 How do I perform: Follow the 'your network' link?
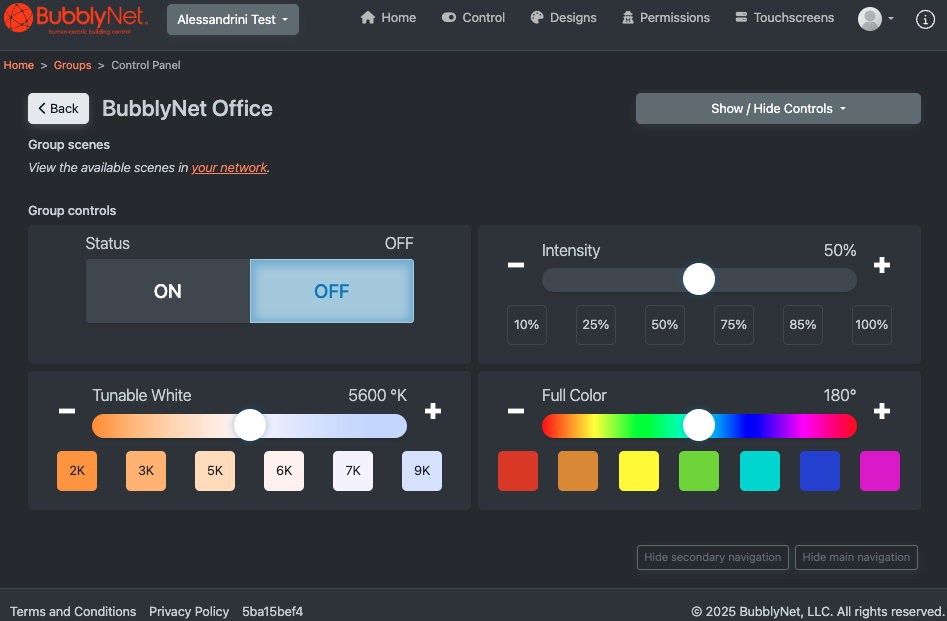229,167
